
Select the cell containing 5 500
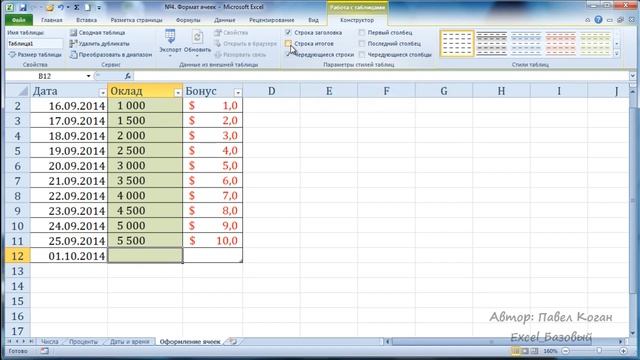(145, 241)
